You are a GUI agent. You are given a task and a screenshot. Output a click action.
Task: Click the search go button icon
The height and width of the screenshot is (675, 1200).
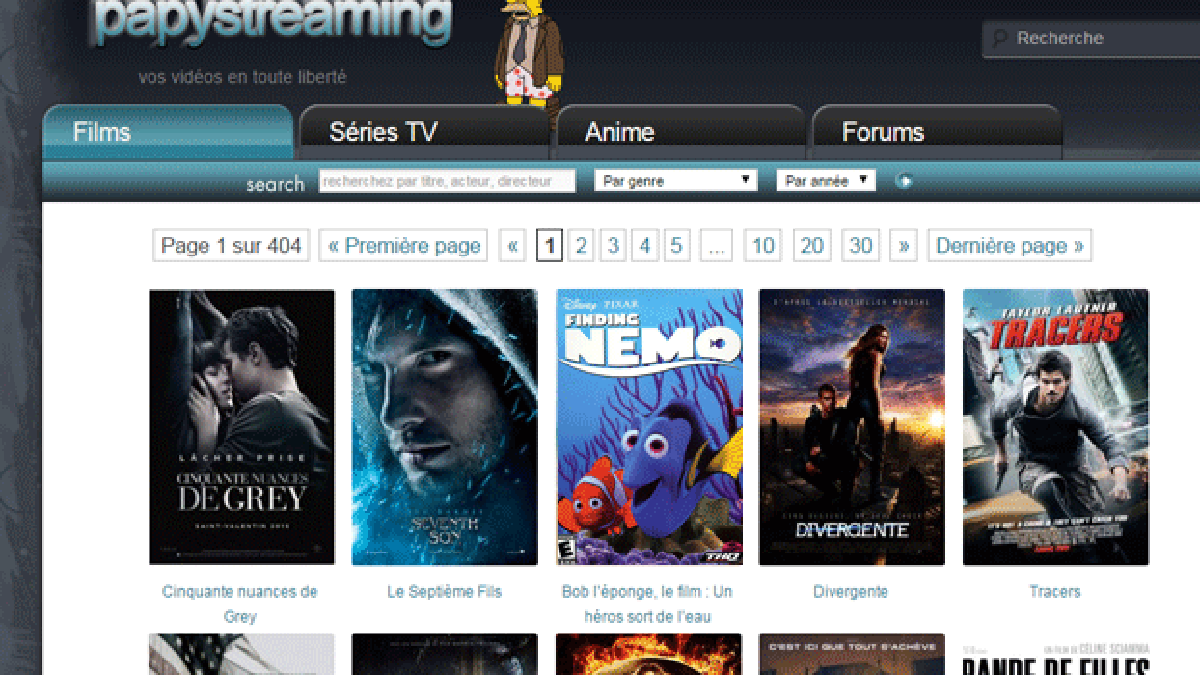coord(904,181)
